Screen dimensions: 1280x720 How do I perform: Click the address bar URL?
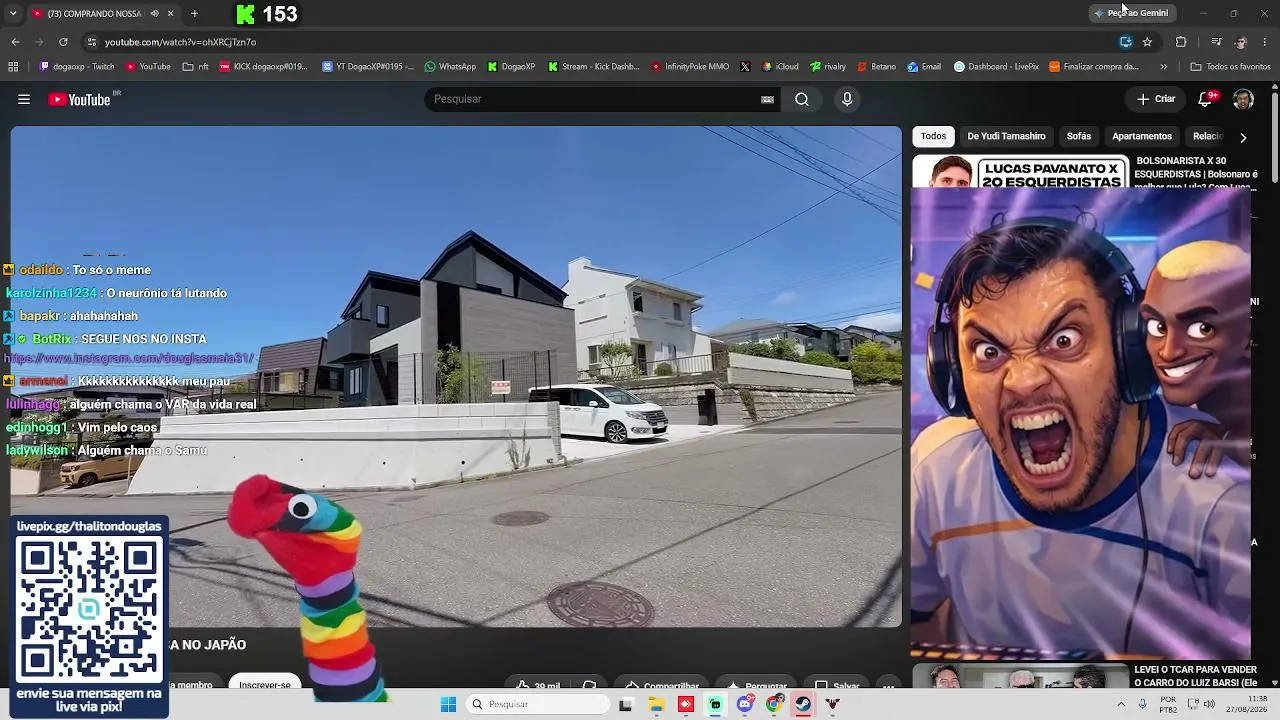(180, 42)
